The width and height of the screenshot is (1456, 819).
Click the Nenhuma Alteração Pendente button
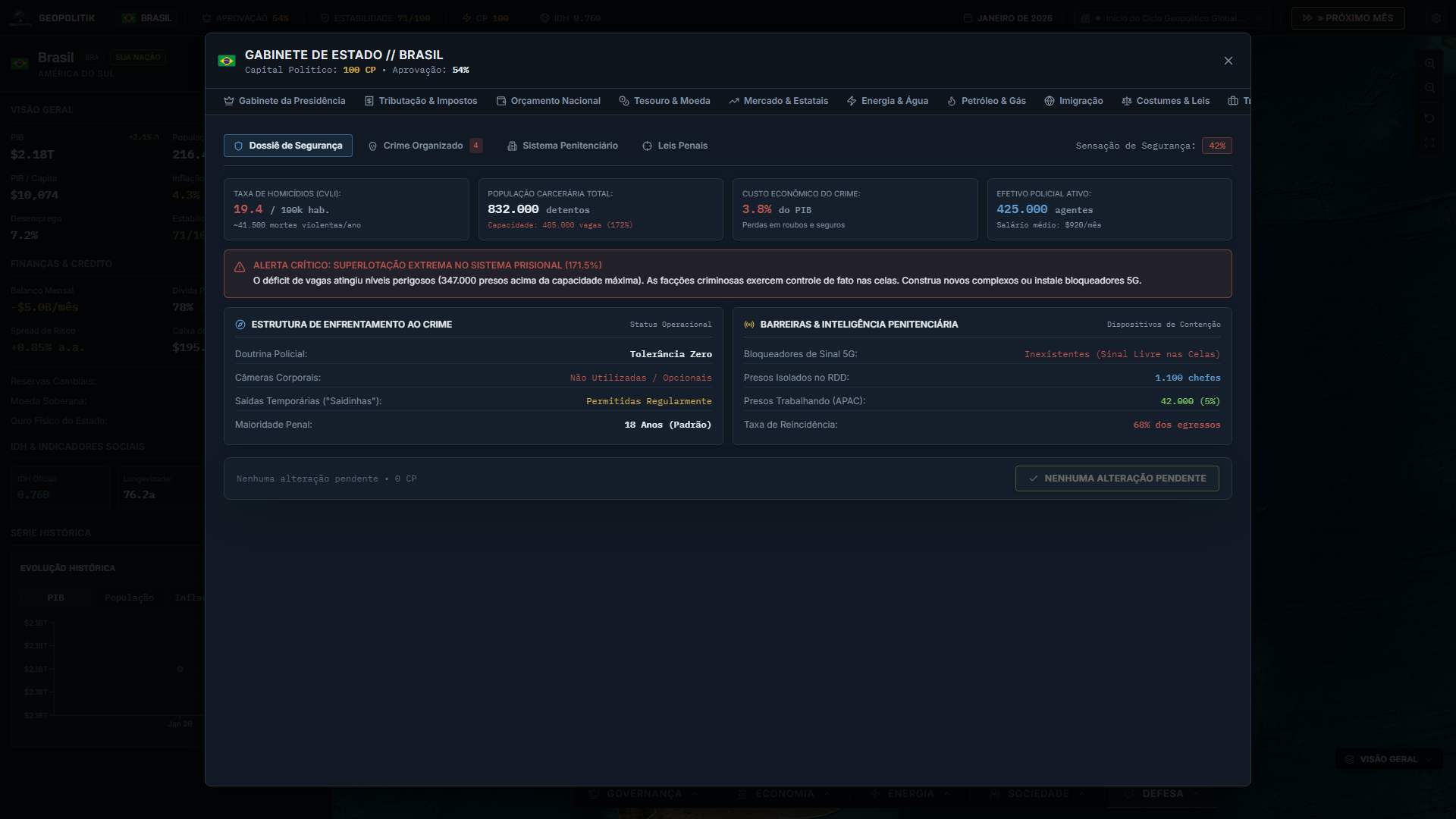(1117, 479)
